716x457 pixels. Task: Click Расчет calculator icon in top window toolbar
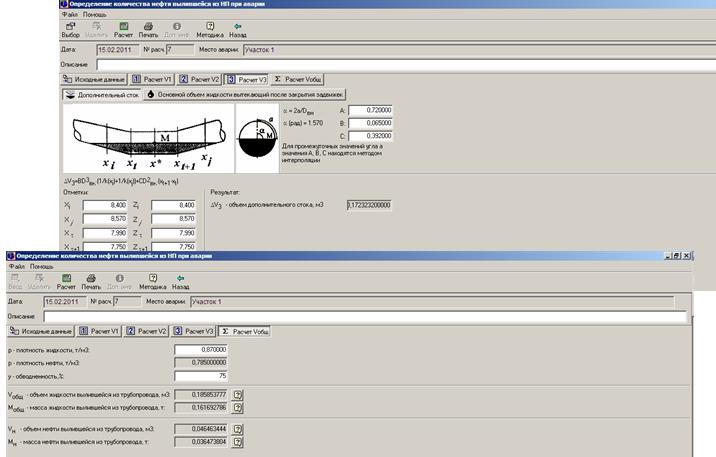[x=123, y=29]
